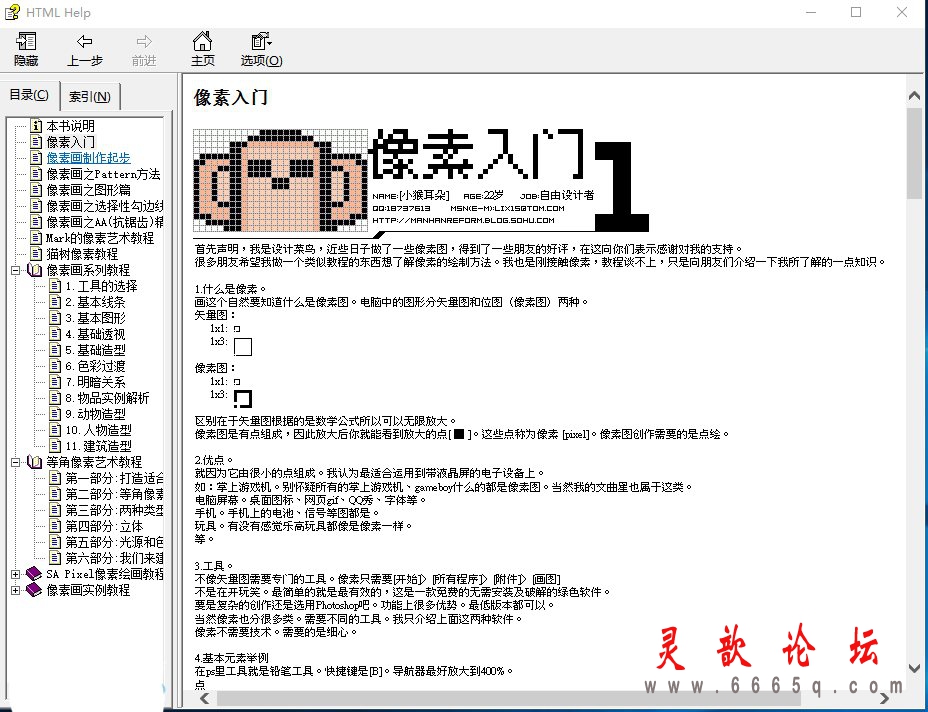
Task: Click page icon beside 猫树像素教程
Action: click(x=37, y=253)
